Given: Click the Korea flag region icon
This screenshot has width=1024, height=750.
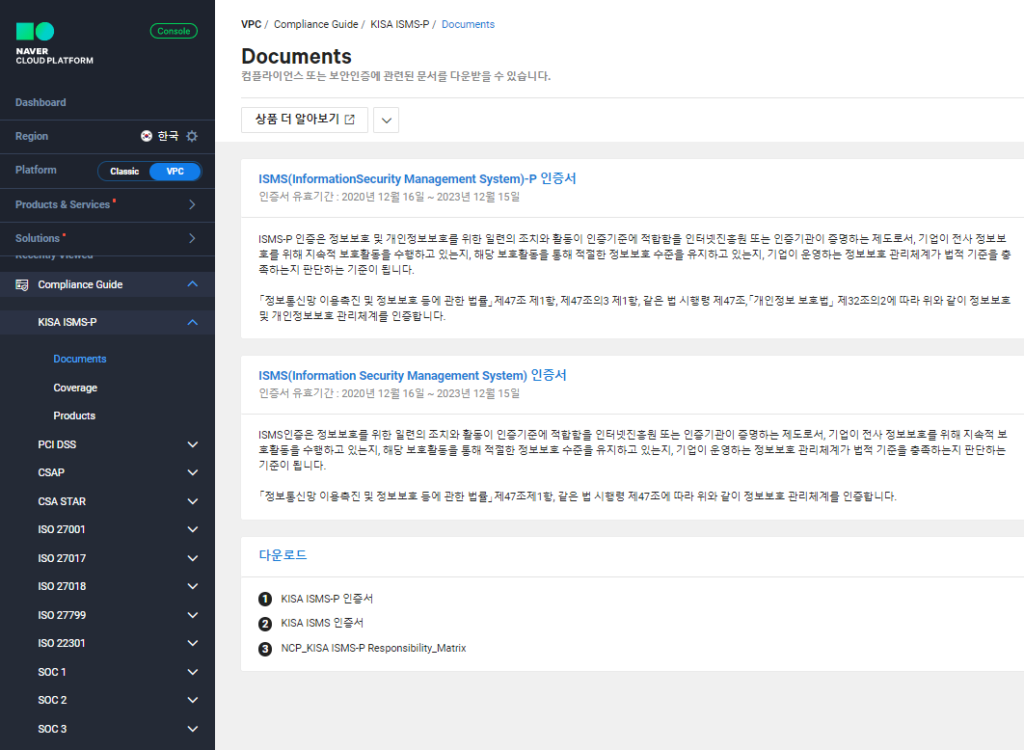Looking at the screenshot, I should coord(146,136).
